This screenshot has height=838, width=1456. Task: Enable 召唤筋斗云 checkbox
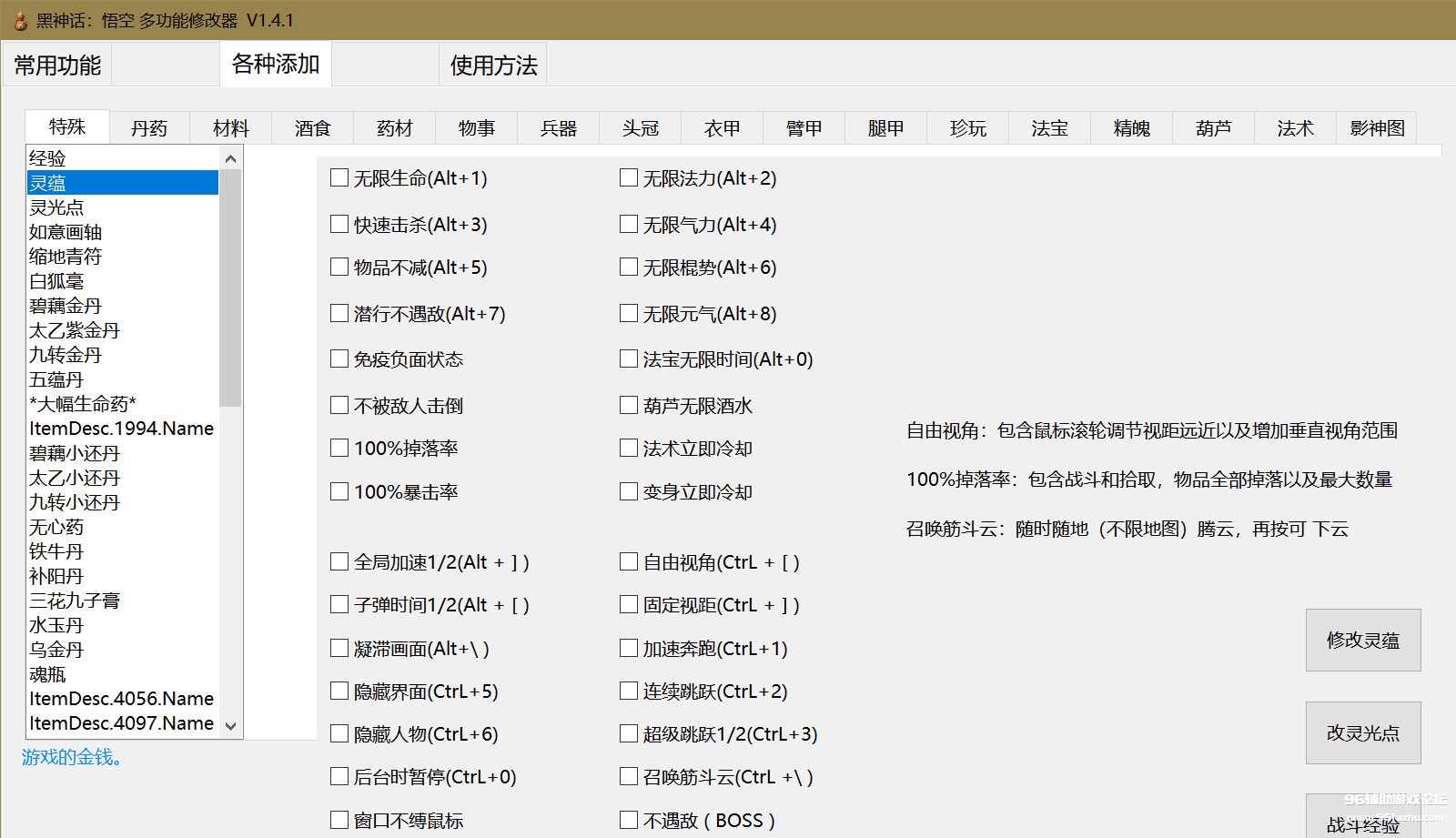point(629,777)
